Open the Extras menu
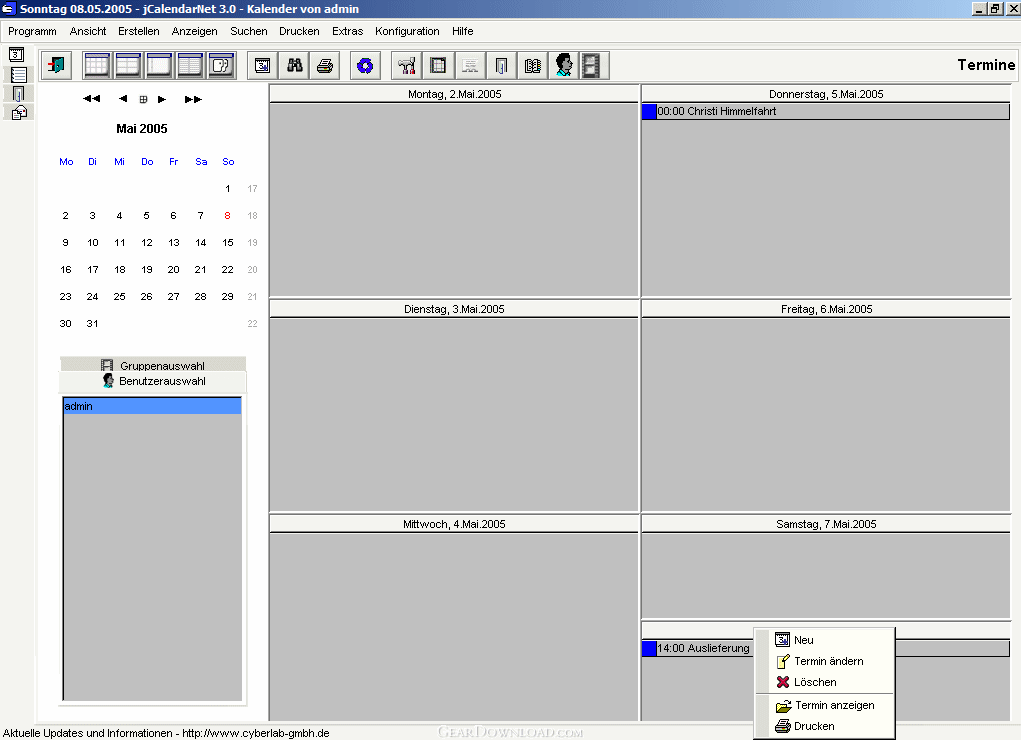This screenshot has height=740, width=1021. coord(348,31)
